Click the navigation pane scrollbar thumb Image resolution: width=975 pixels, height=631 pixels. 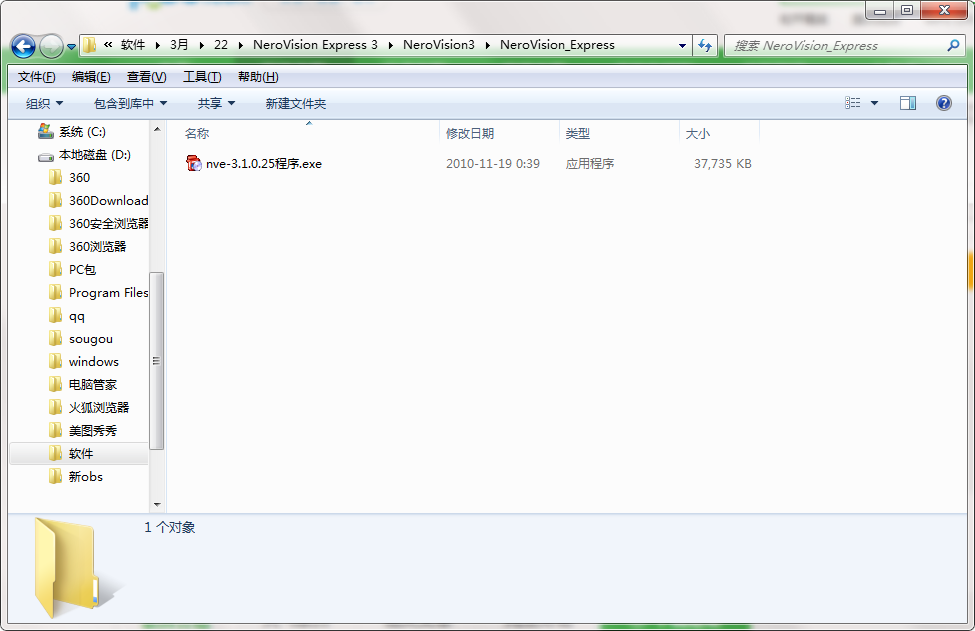pos(157,361)
